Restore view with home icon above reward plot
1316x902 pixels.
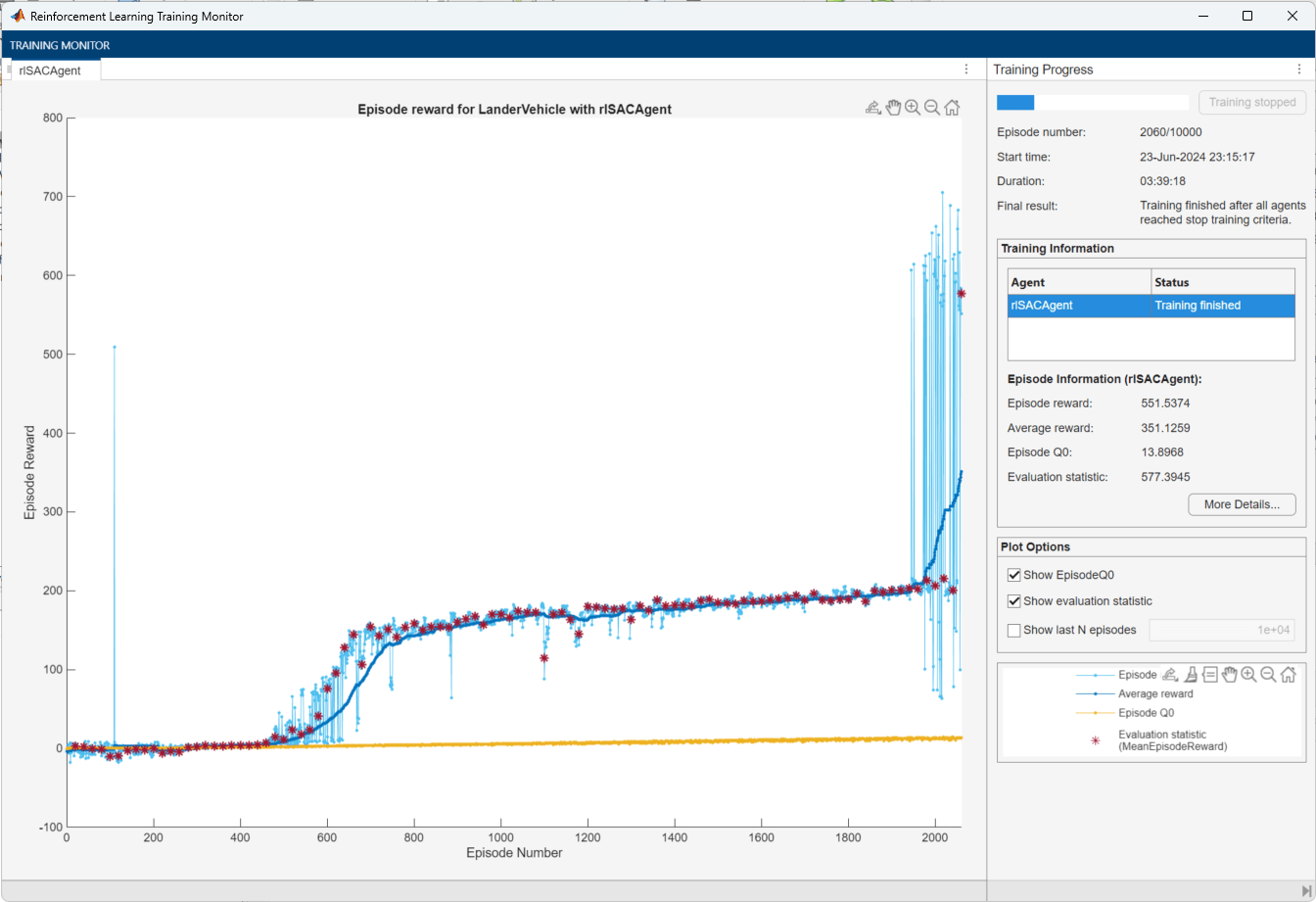tap(952, 108)
